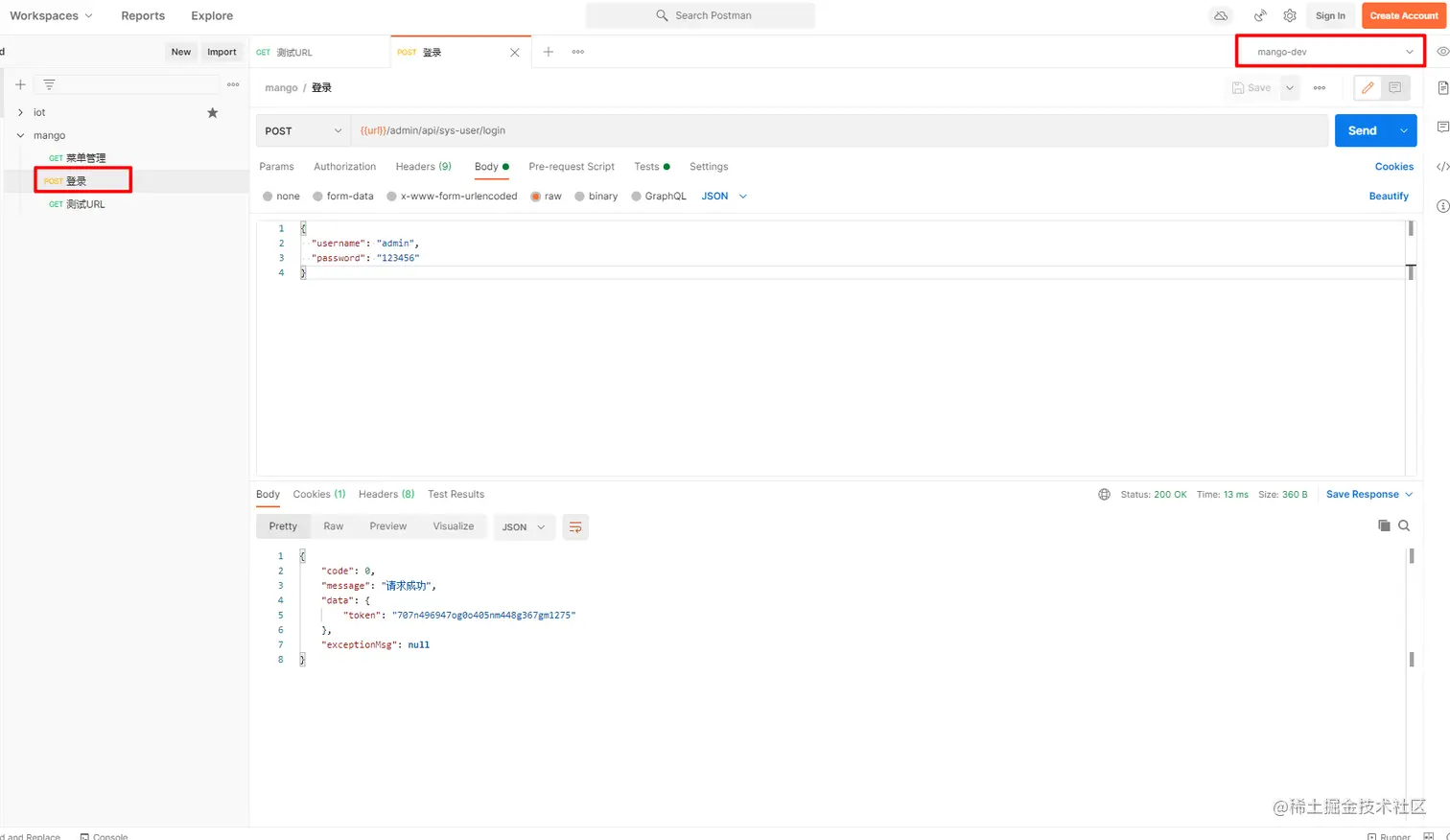Switch to the Authorization tab
The width and height of the screenshot is (1450, 840).
pos(344,167)
